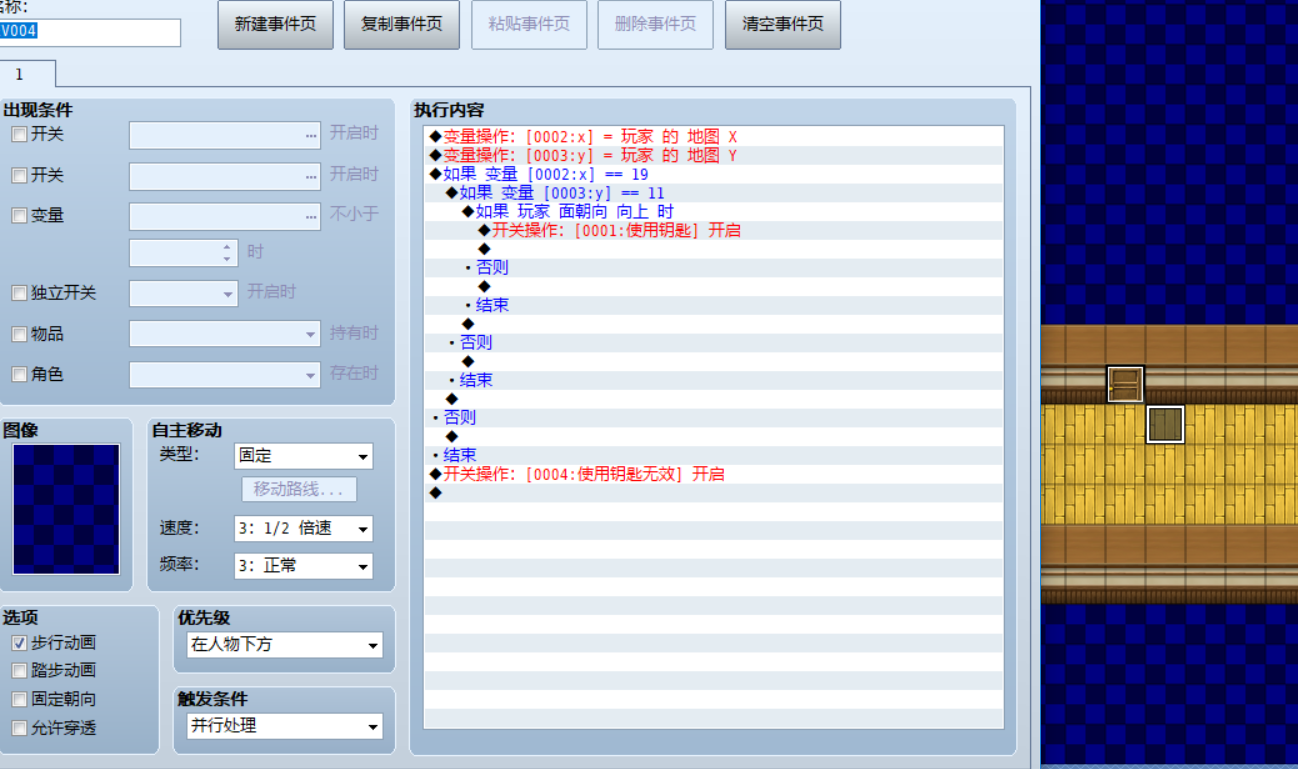Screen dimensions: 1298x769
Task: Click the empty diamond line after 开关操作 [0004]
Action: click(x=713, y=493)
